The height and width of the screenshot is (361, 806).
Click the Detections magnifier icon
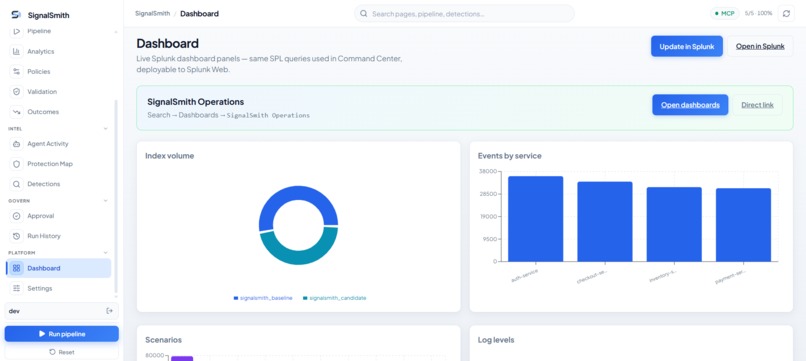[x=16, y=184]
